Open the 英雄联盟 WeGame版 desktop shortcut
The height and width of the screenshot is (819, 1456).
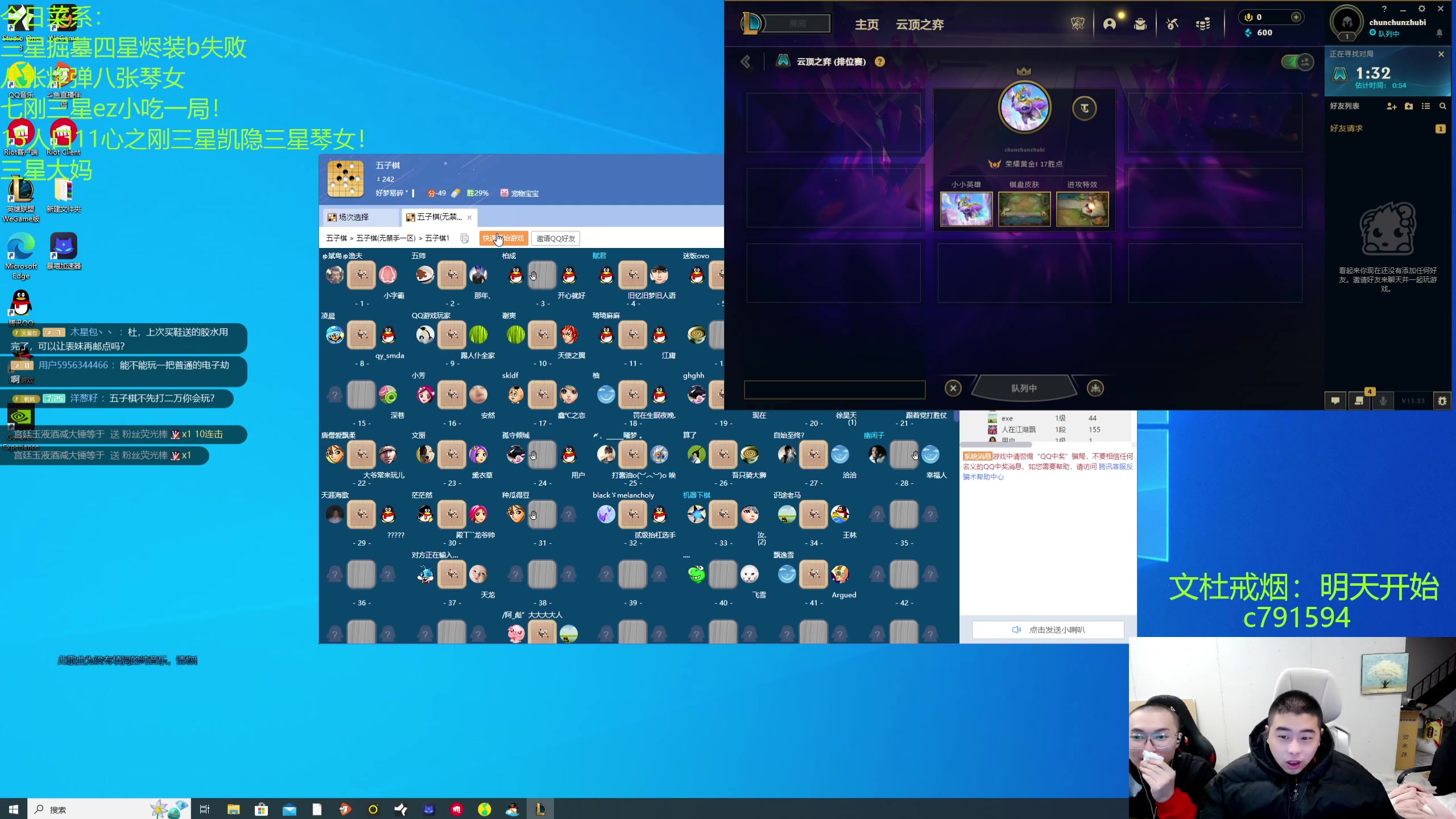21,200
